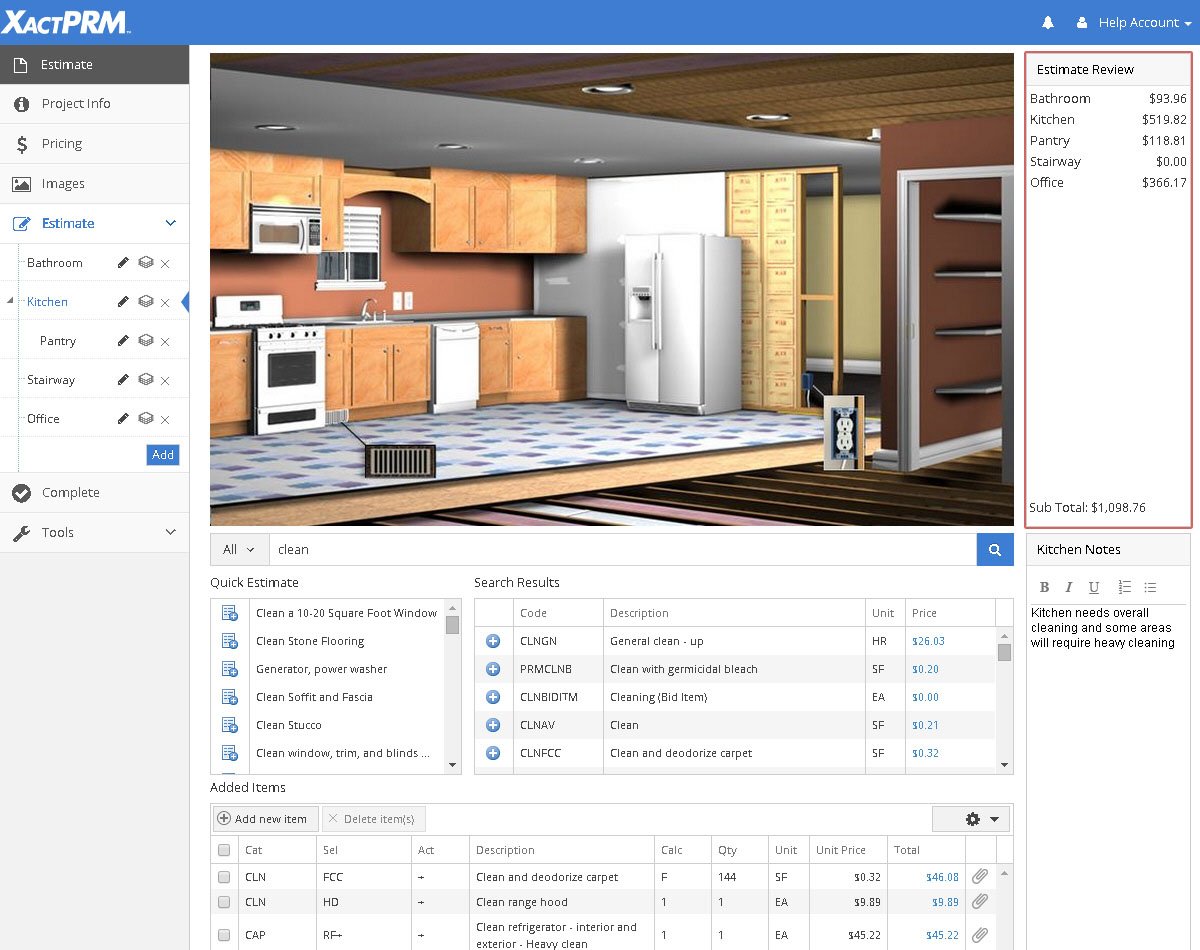1200x950 pixels.
Task: Open 3D cube icon for Kitchen
Action: click(x=145, y=302)
